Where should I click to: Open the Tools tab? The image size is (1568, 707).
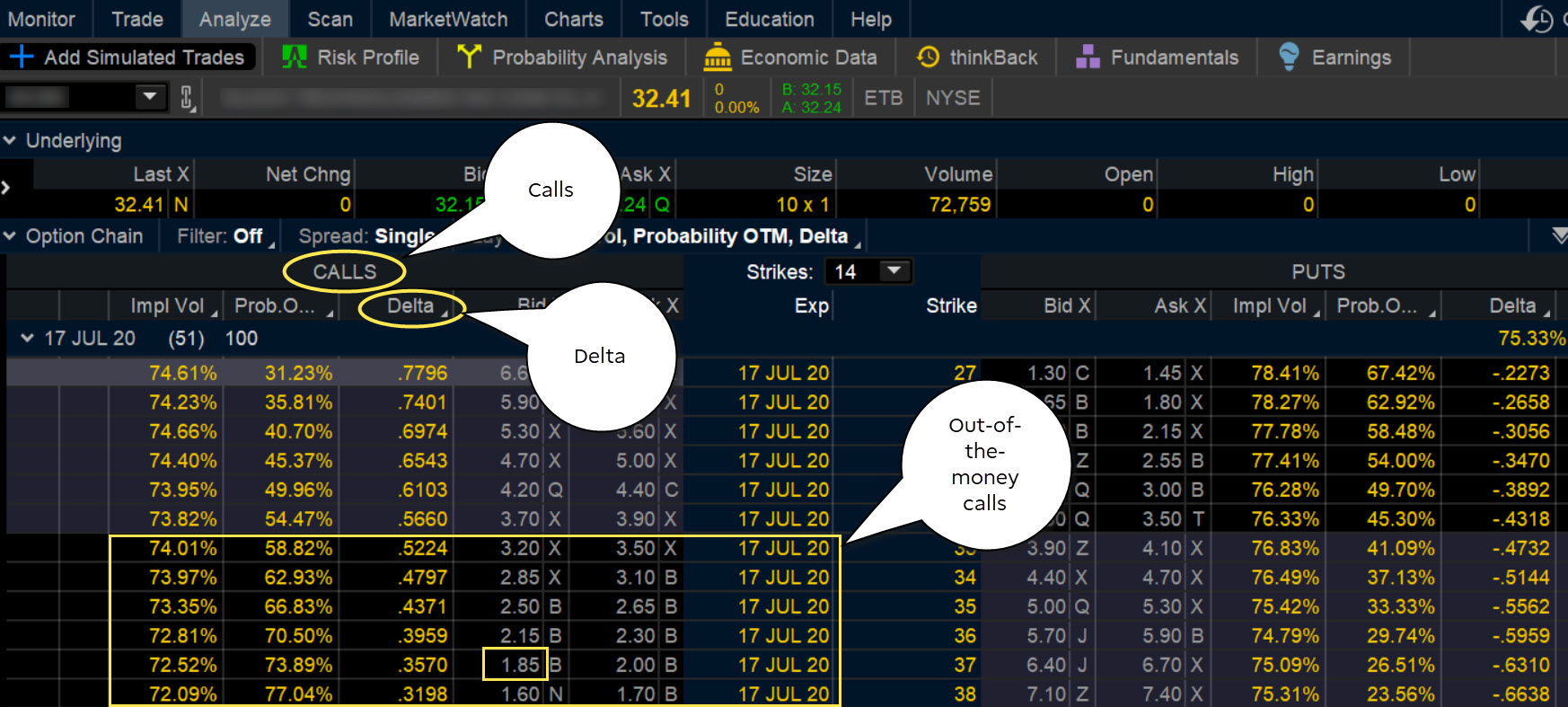665,19
